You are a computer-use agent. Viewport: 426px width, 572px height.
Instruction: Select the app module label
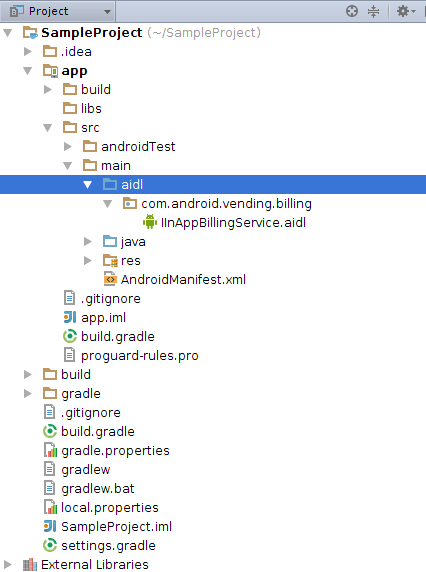[74, 71]
